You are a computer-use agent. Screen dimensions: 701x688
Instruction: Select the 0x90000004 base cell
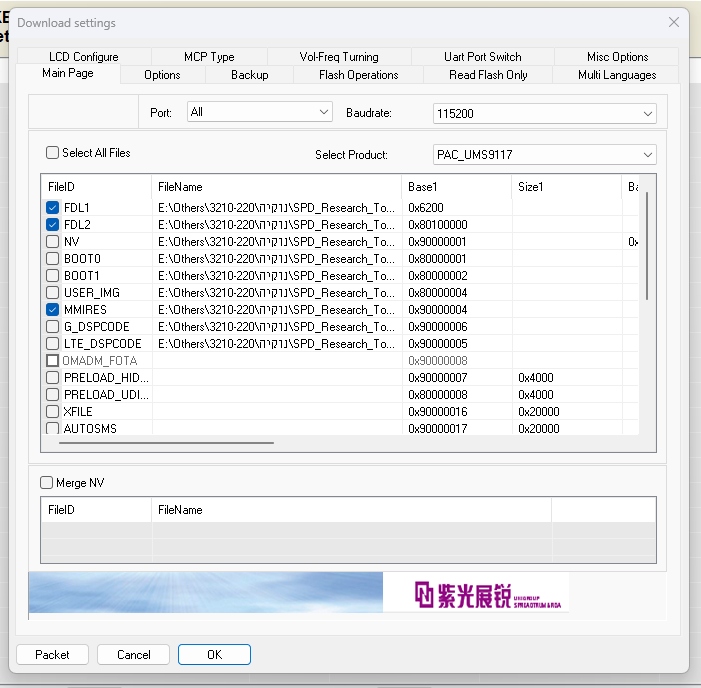tap(456, 310)
